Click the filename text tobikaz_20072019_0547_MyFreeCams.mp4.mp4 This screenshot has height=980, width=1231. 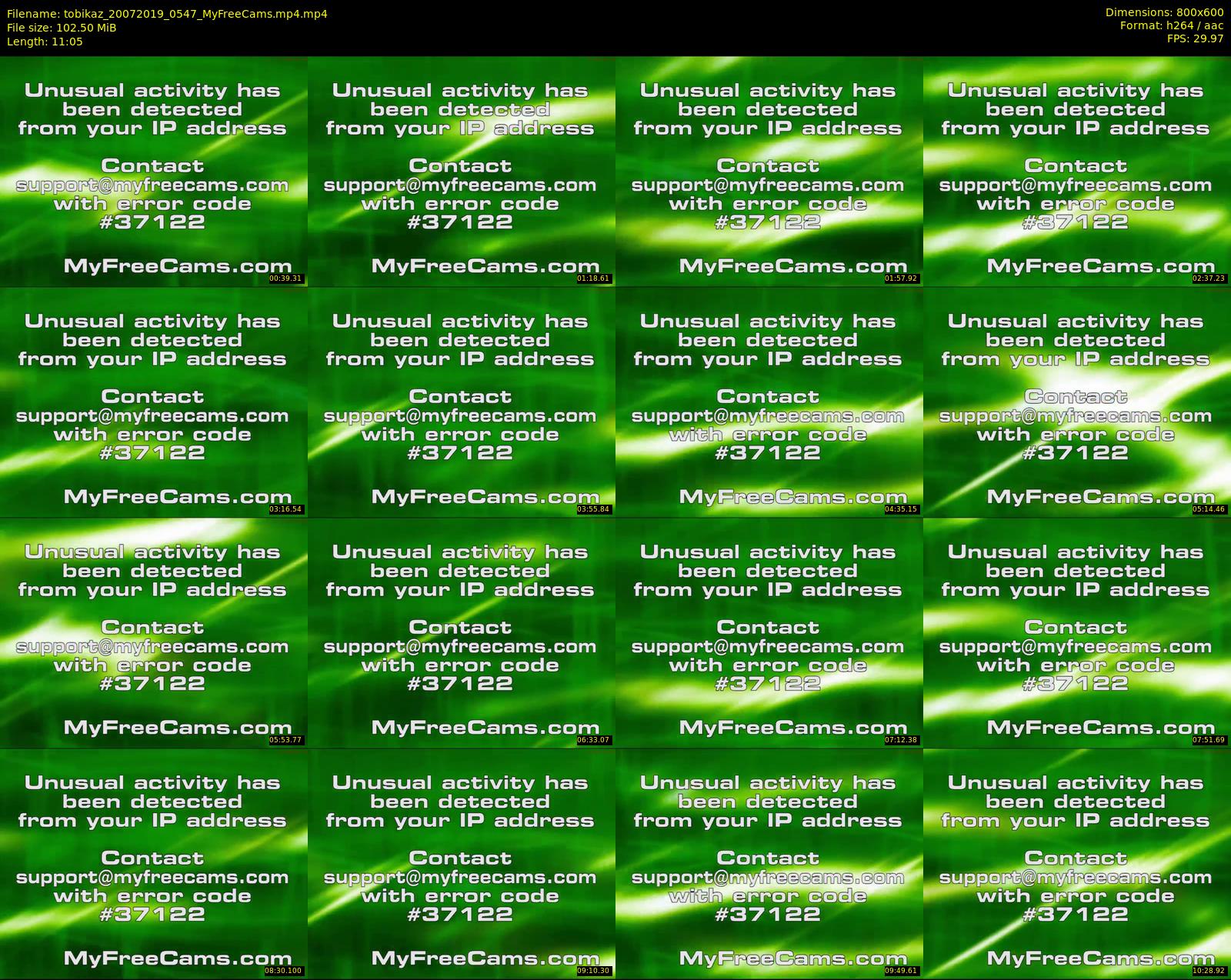[x=195, y=14]
